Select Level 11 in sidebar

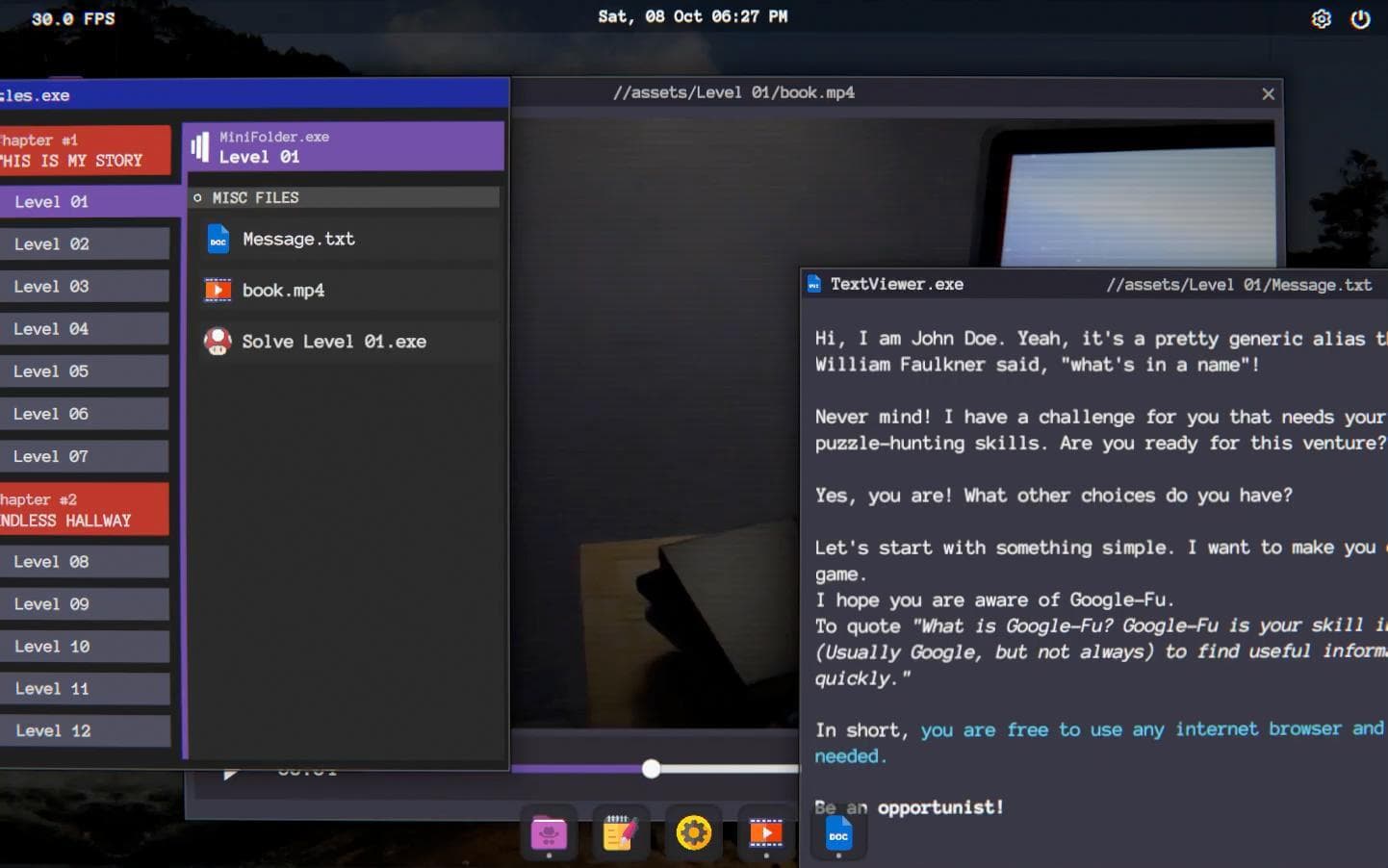[85, 689]
